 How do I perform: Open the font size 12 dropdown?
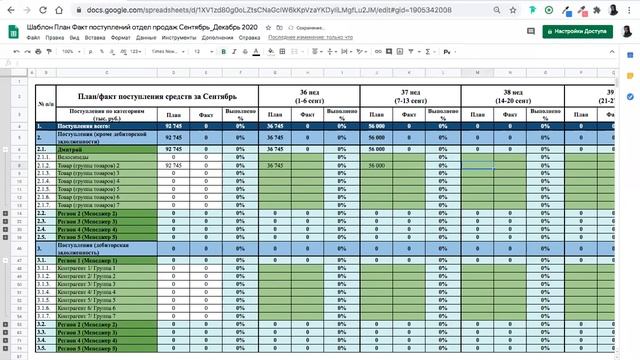point(204,52)
